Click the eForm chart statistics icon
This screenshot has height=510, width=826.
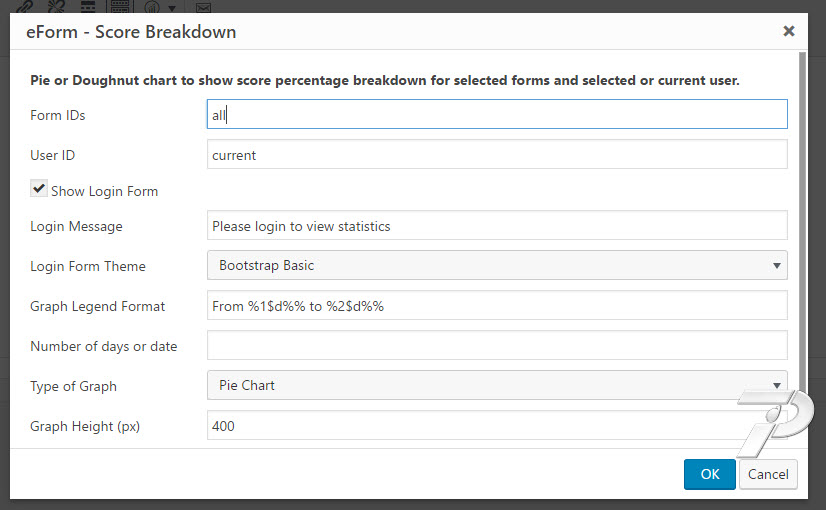tap(152, 6)
